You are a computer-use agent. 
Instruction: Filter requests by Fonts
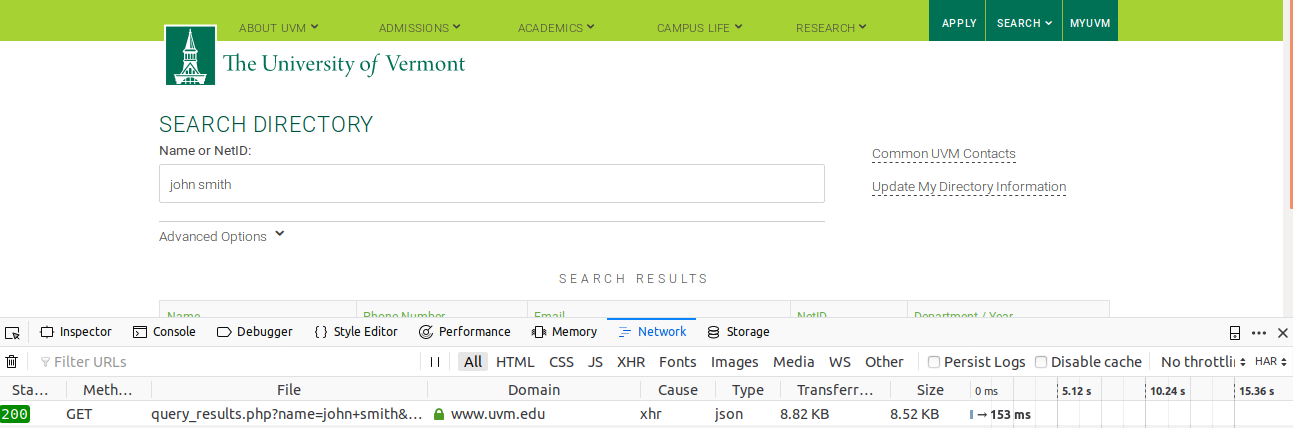678,362
